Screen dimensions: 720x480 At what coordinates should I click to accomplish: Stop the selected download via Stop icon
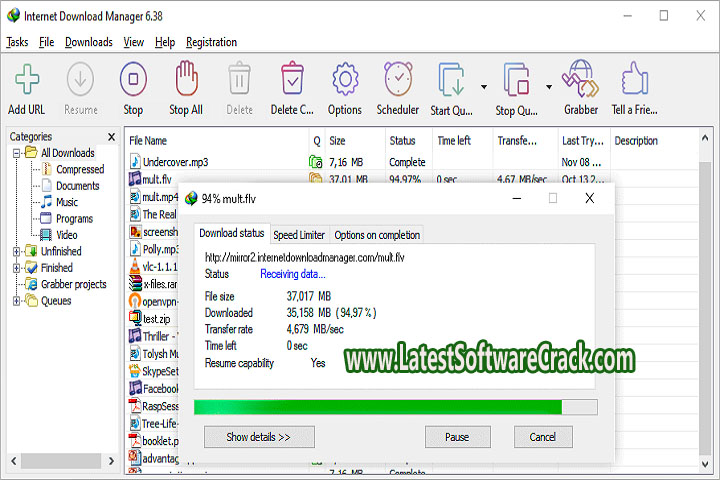(x=133, y=79)
